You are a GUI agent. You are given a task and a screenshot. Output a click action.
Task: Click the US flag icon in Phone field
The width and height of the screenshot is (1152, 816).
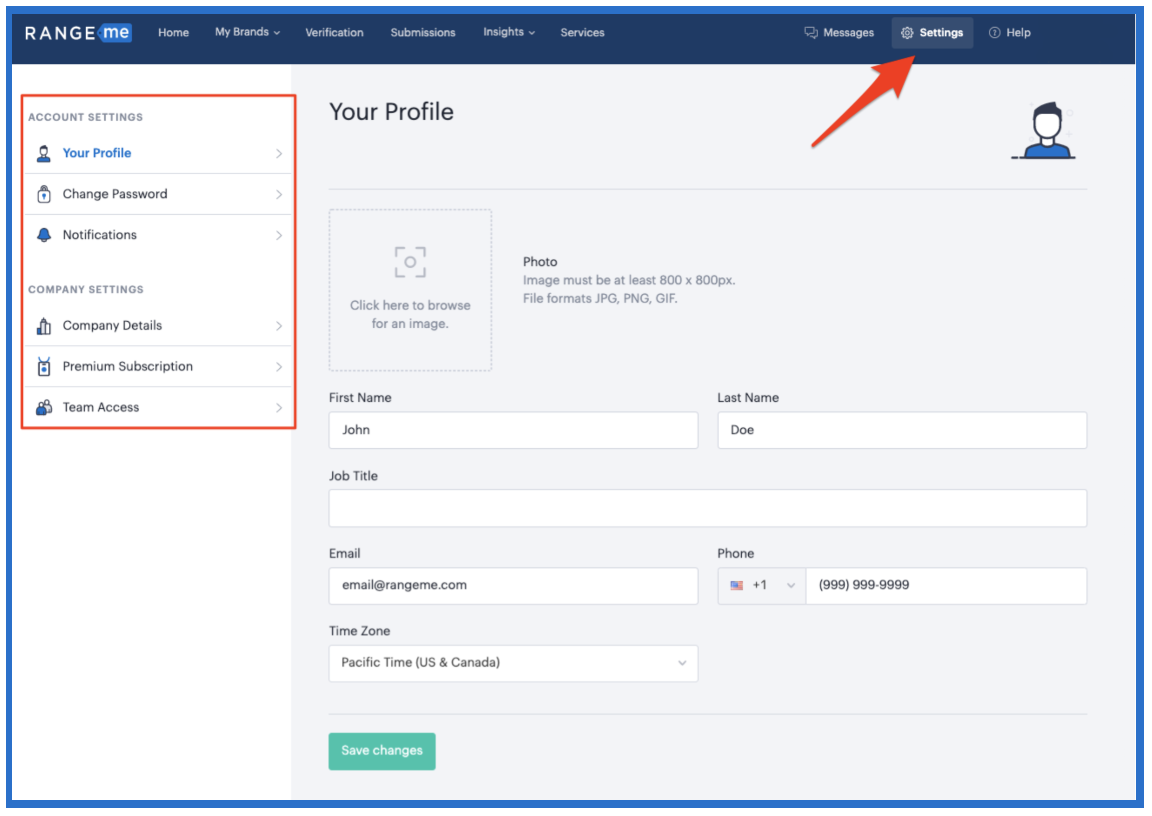coord(737,585)
